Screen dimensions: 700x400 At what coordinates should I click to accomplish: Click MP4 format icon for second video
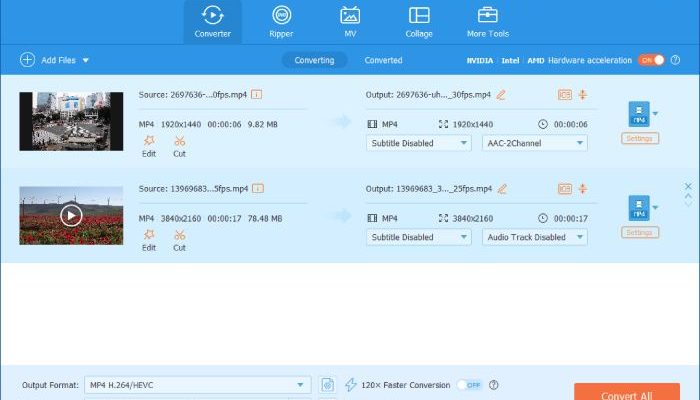[639, 208]
